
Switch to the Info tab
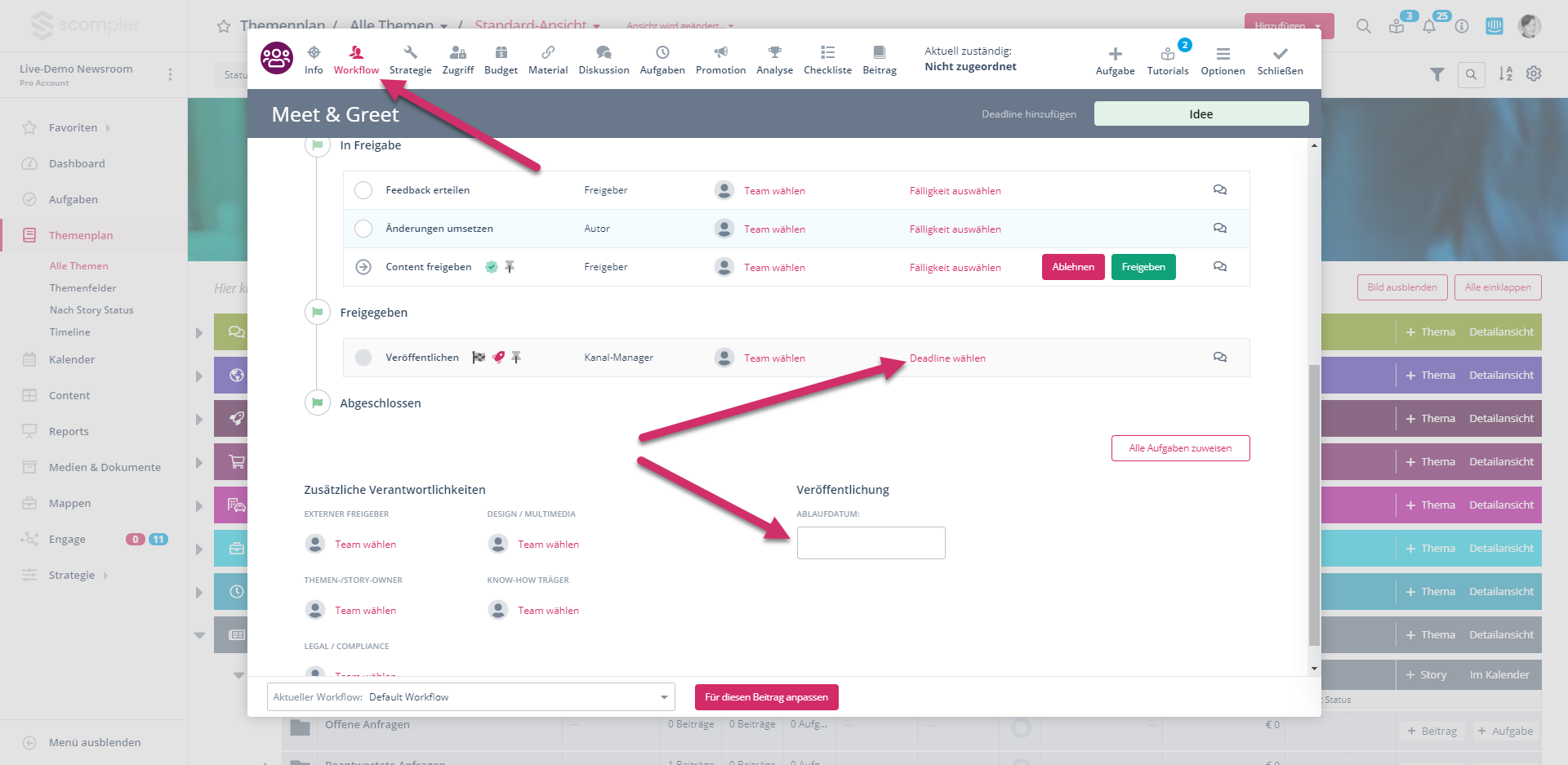pyautogui.click(x=314, y=60)
